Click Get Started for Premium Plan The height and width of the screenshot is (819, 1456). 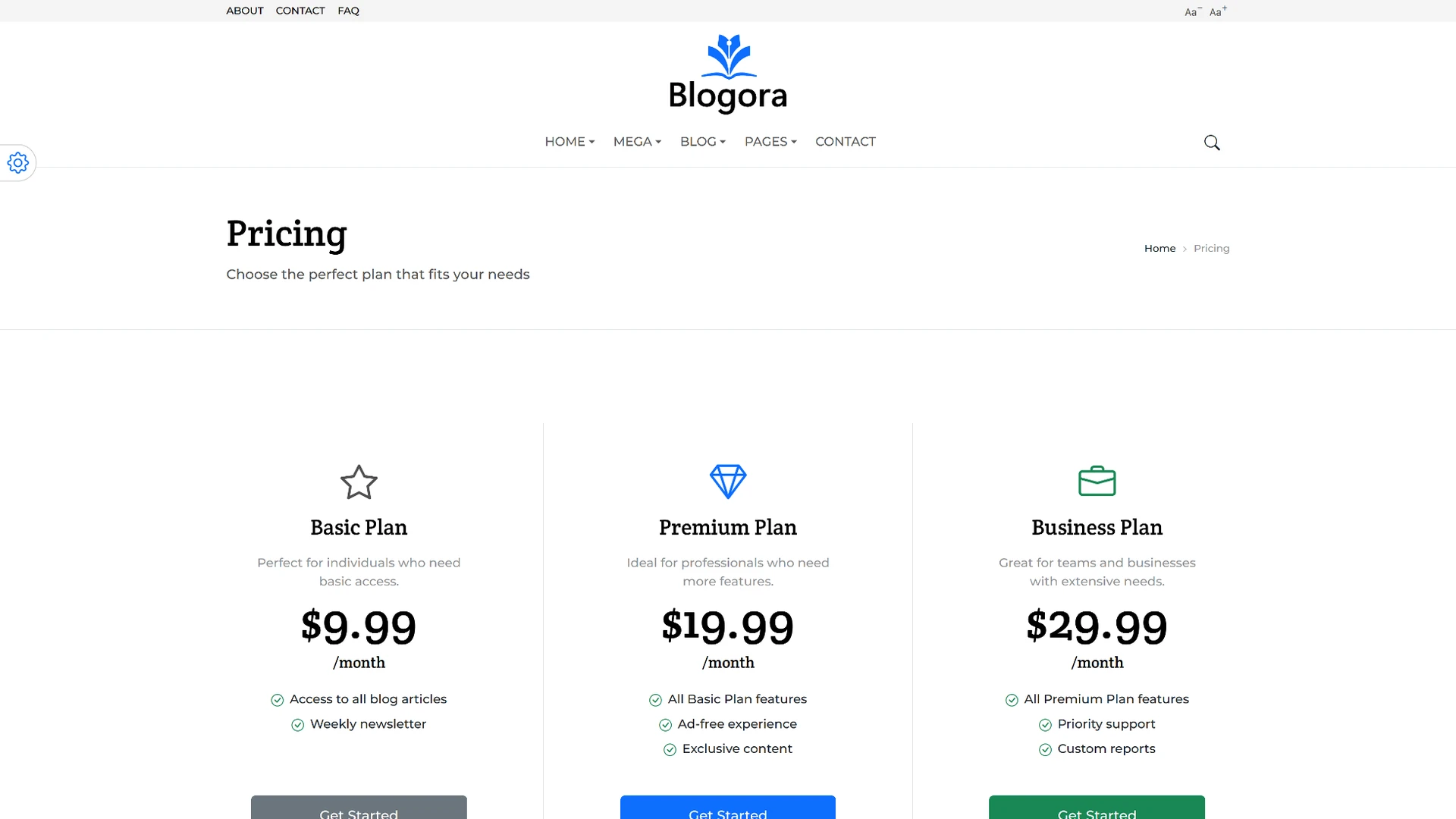728,808
